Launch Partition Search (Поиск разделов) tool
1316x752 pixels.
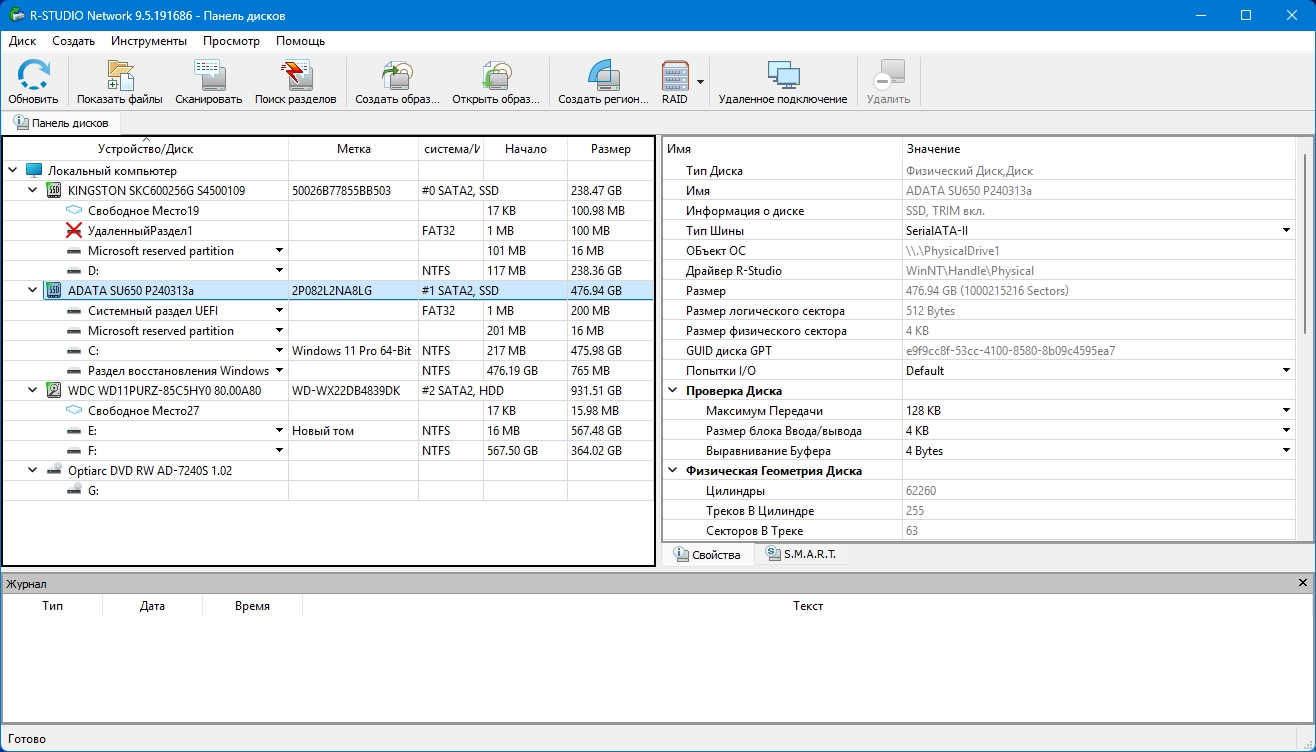(295, 81)
